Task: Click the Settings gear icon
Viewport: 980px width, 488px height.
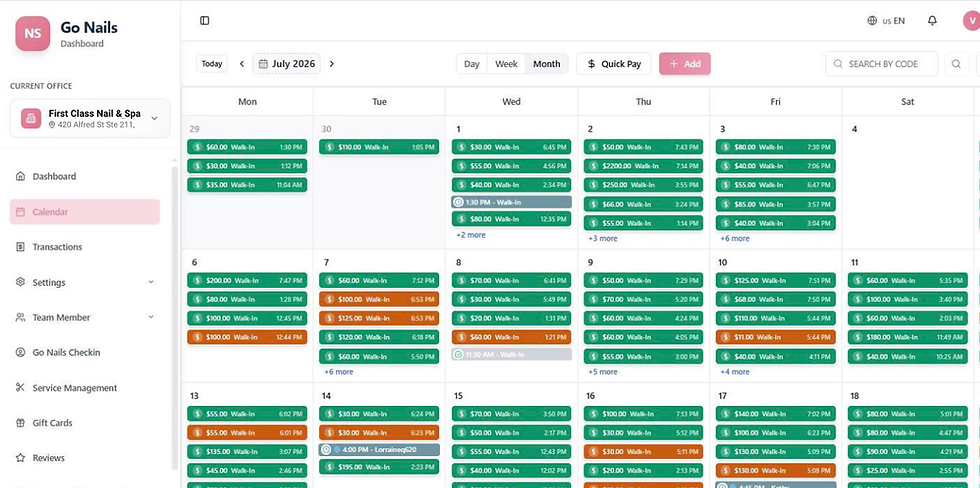Action: pos(21,282)
